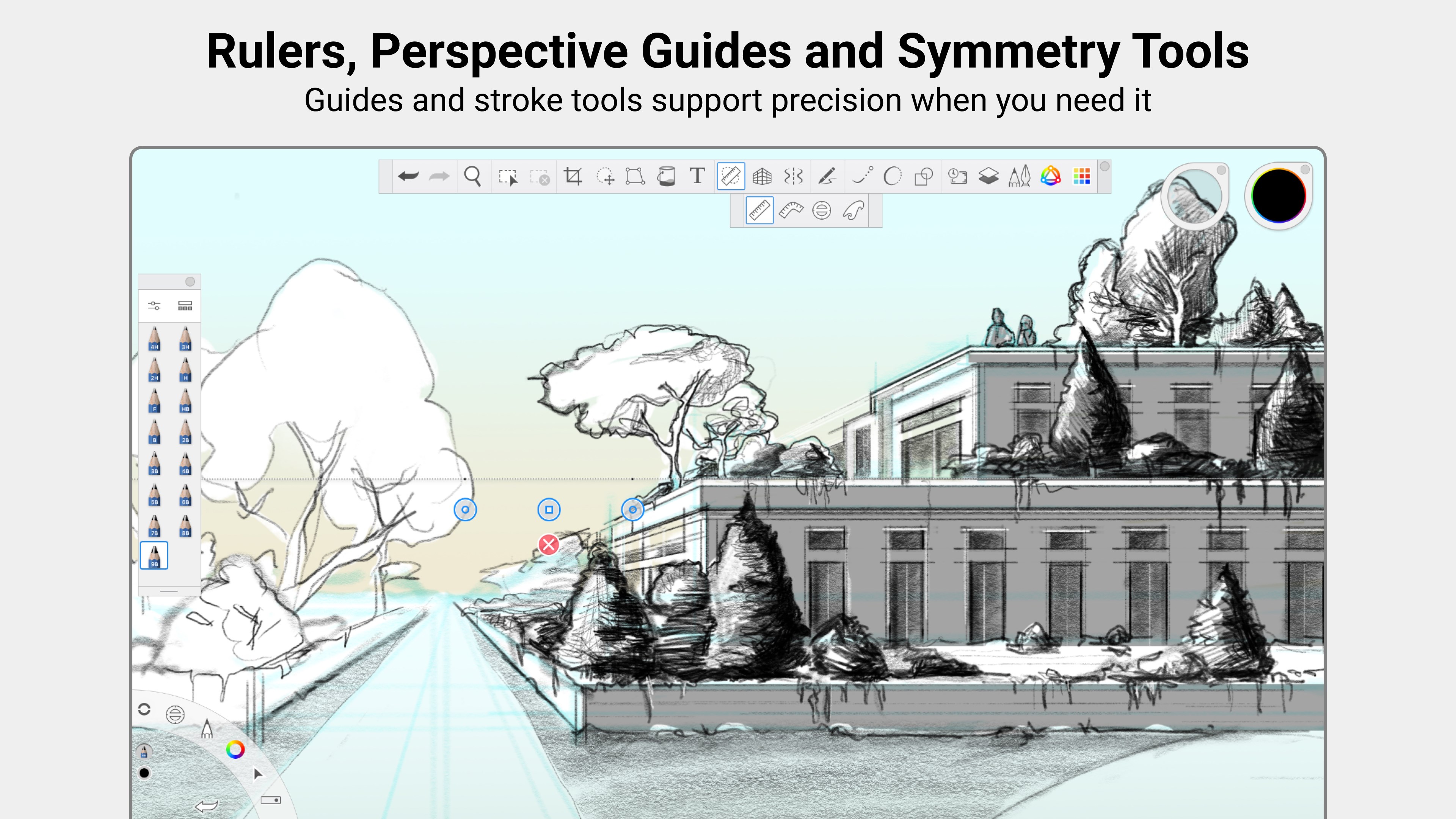Viewport: 1456px width, 819px height.
Task: Click the ruler's square center handle
Action: tap(548, 510)
